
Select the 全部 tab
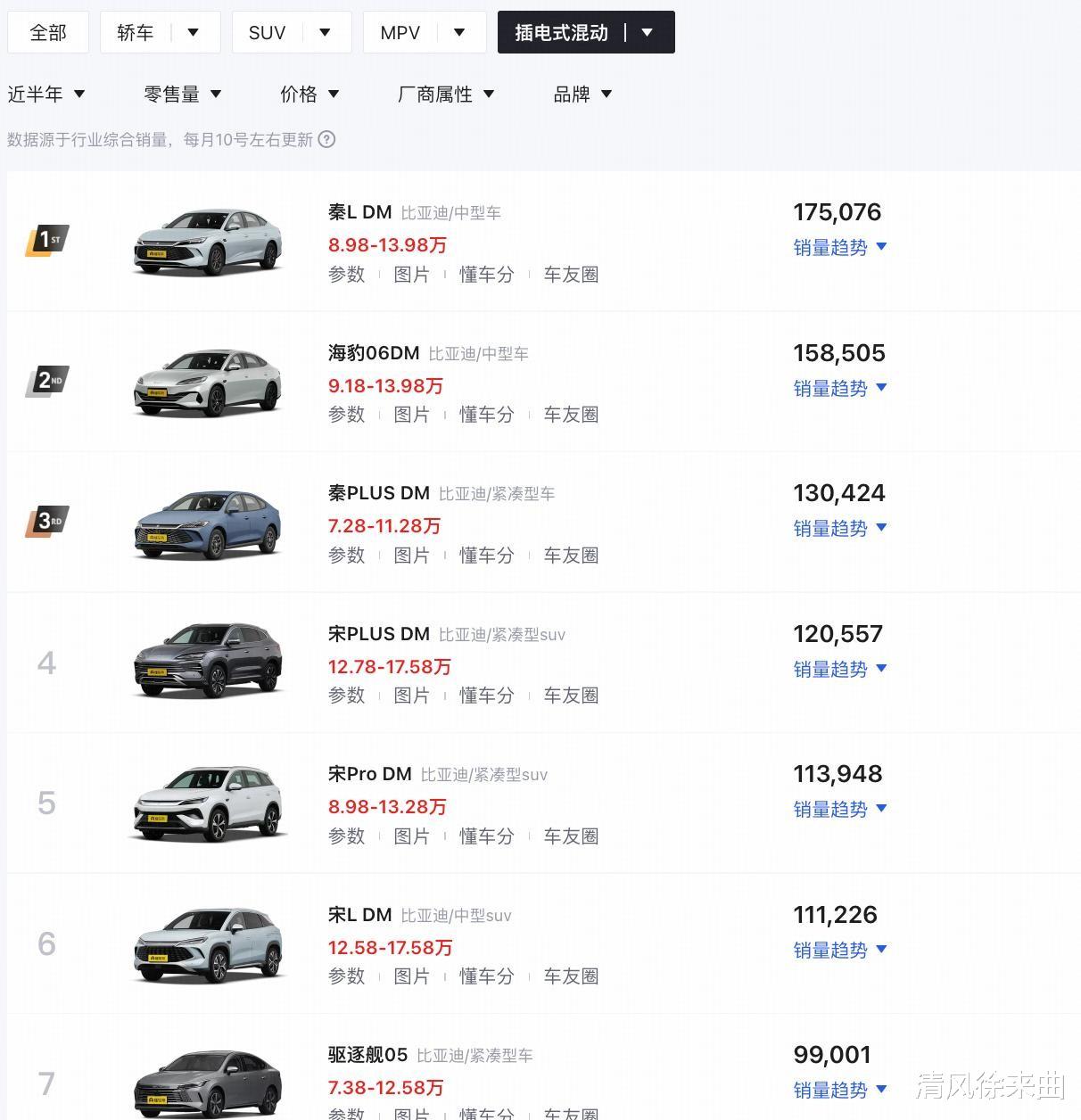(x=48, y=33)
